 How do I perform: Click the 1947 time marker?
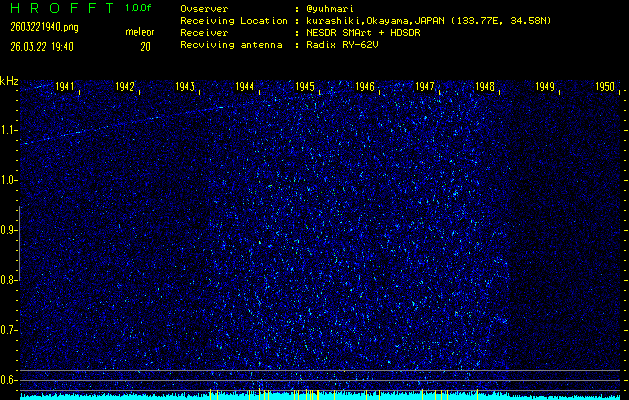pyautogui.click(x=425, y=87)
